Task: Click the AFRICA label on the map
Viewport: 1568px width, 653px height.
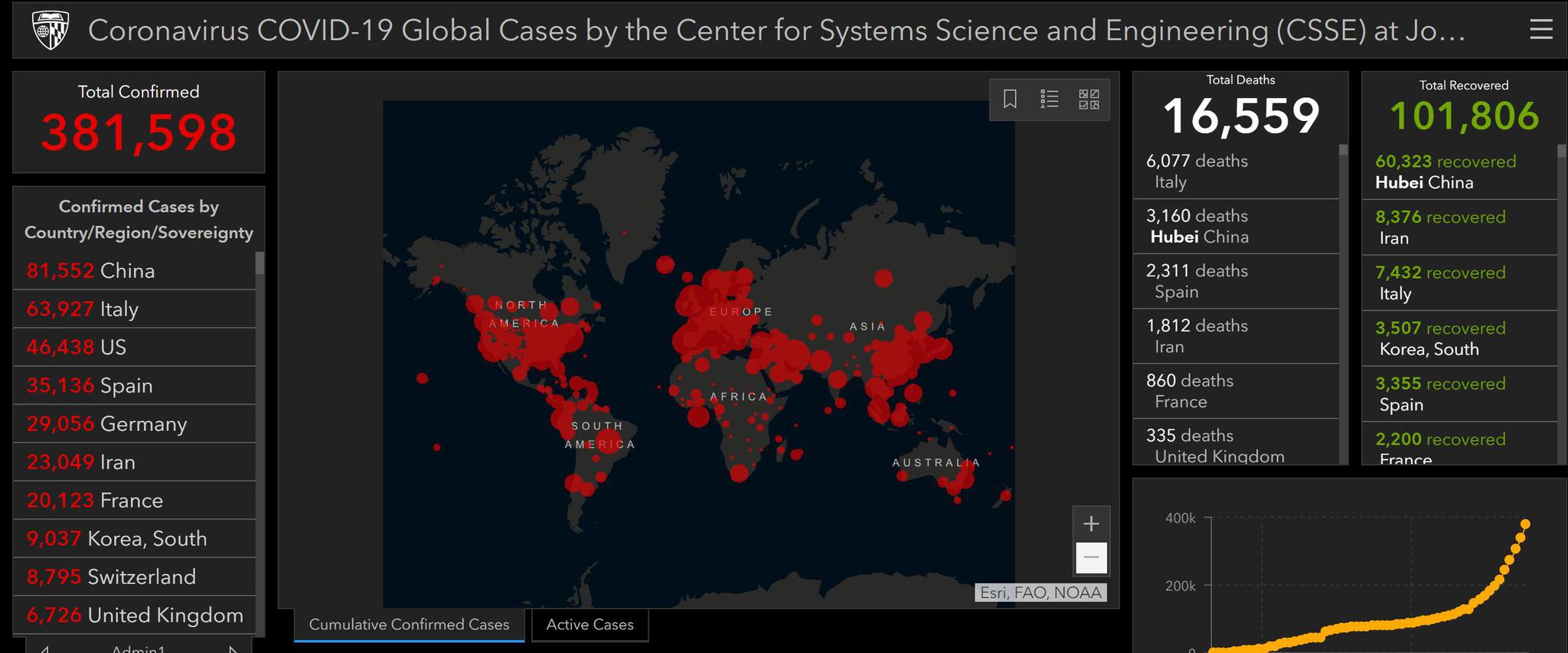Action: coord(738,397)
